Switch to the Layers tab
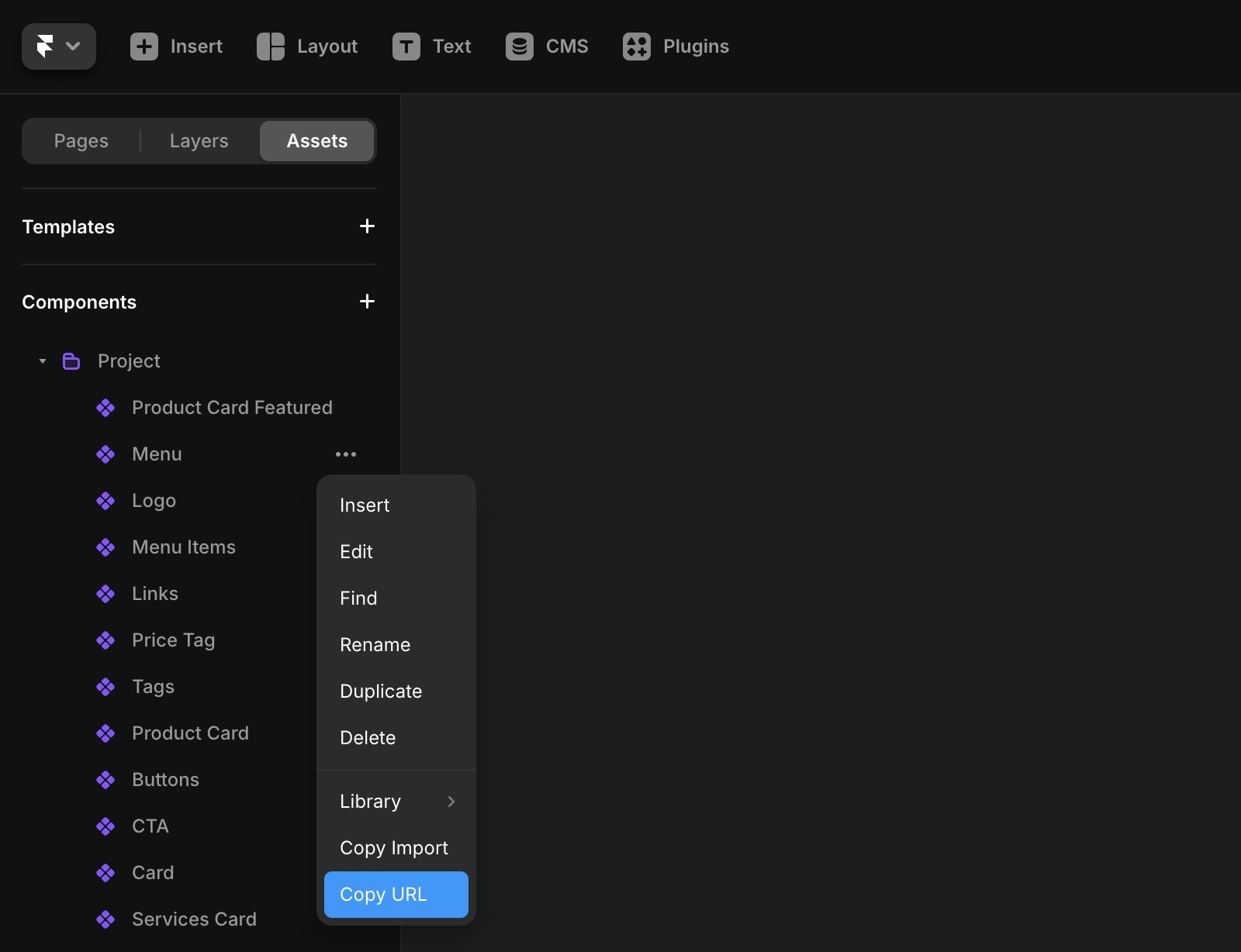 (x=199, y=141)
